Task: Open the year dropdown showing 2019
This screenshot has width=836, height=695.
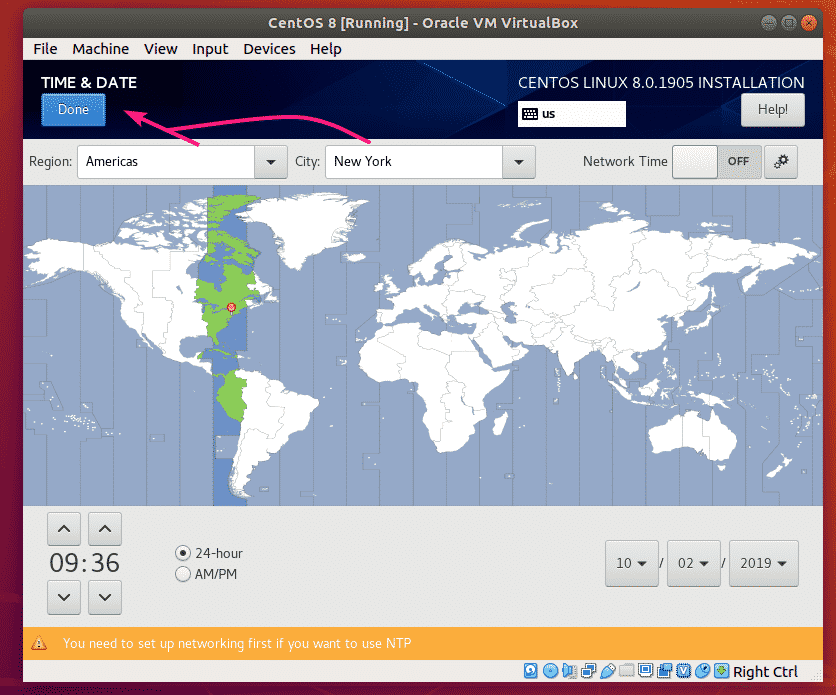Action: [x=763, y=563]
